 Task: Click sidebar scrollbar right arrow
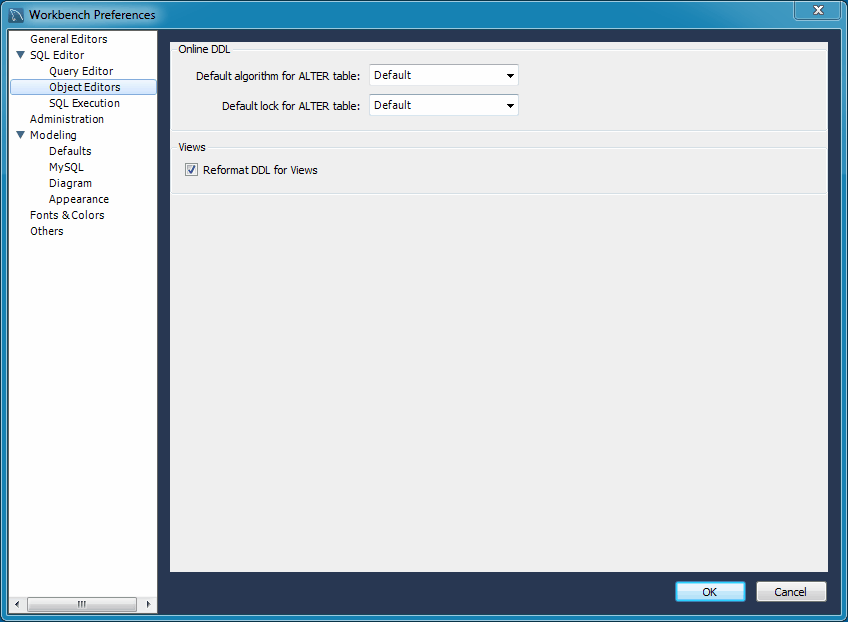tap(148, 604)
